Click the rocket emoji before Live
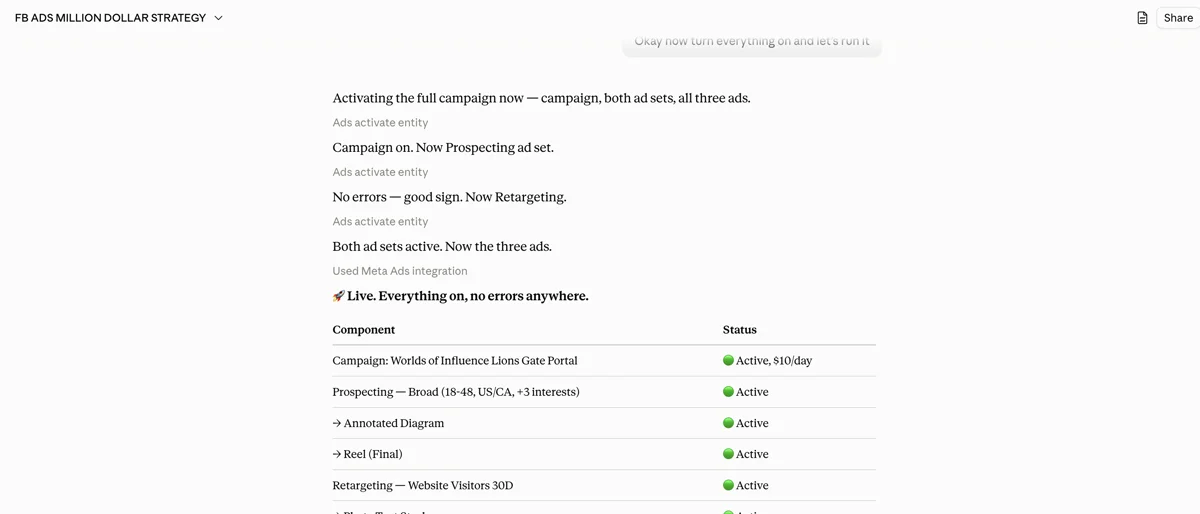 click(x=339, y=296)
